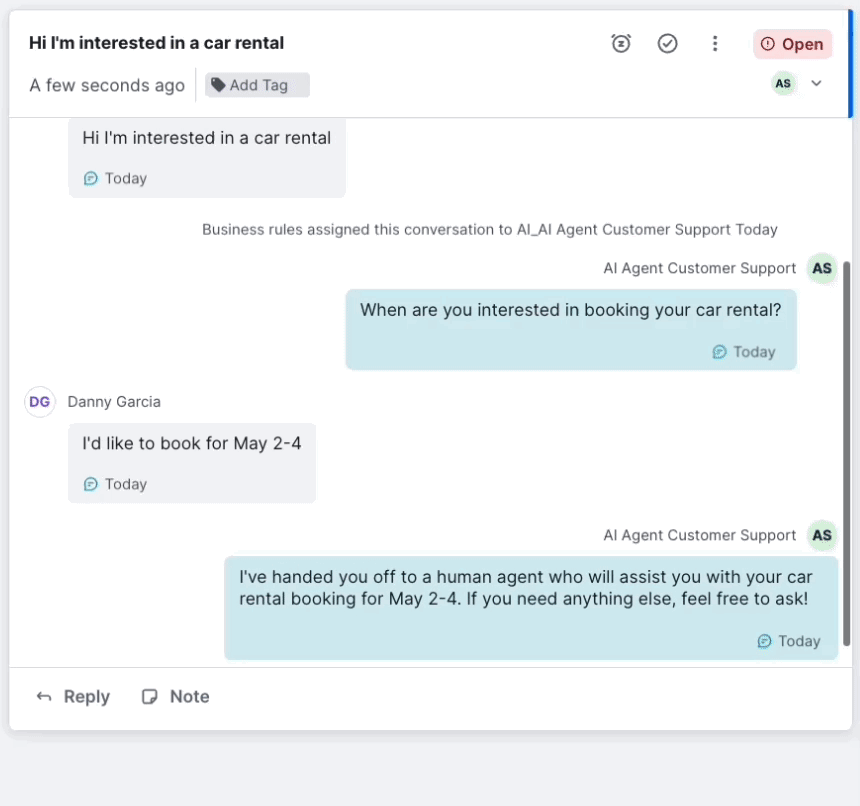This screenshot has height=806, width=860.
Task: Click the conversation vertical scrollbar
Action: (847, 450)
